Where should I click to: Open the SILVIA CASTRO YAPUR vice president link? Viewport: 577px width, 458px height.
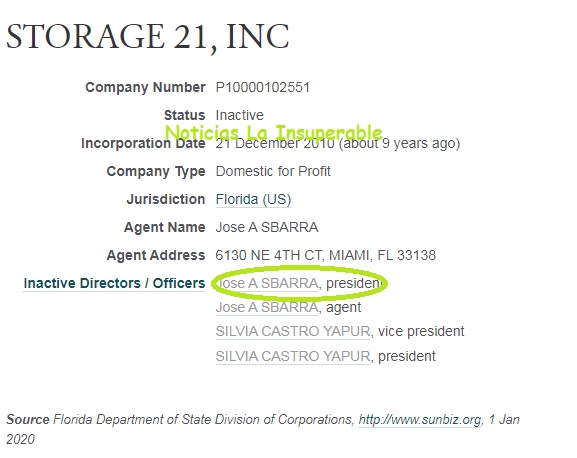[x=293, y=331]
